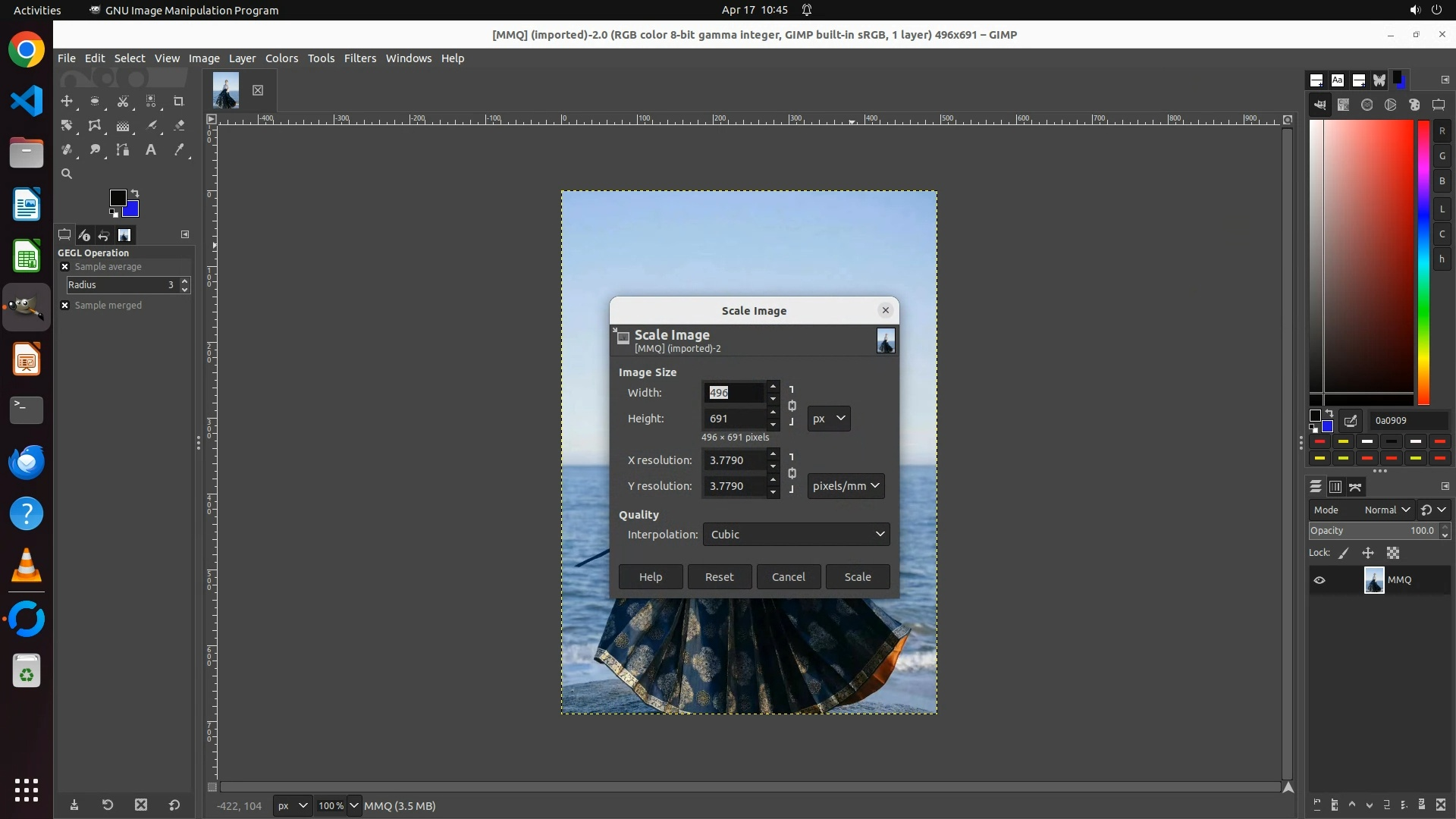The image size is (1456, 819).
Task: Open the pixels/mm resolution unit dropdown
Action: click(846, 486)
